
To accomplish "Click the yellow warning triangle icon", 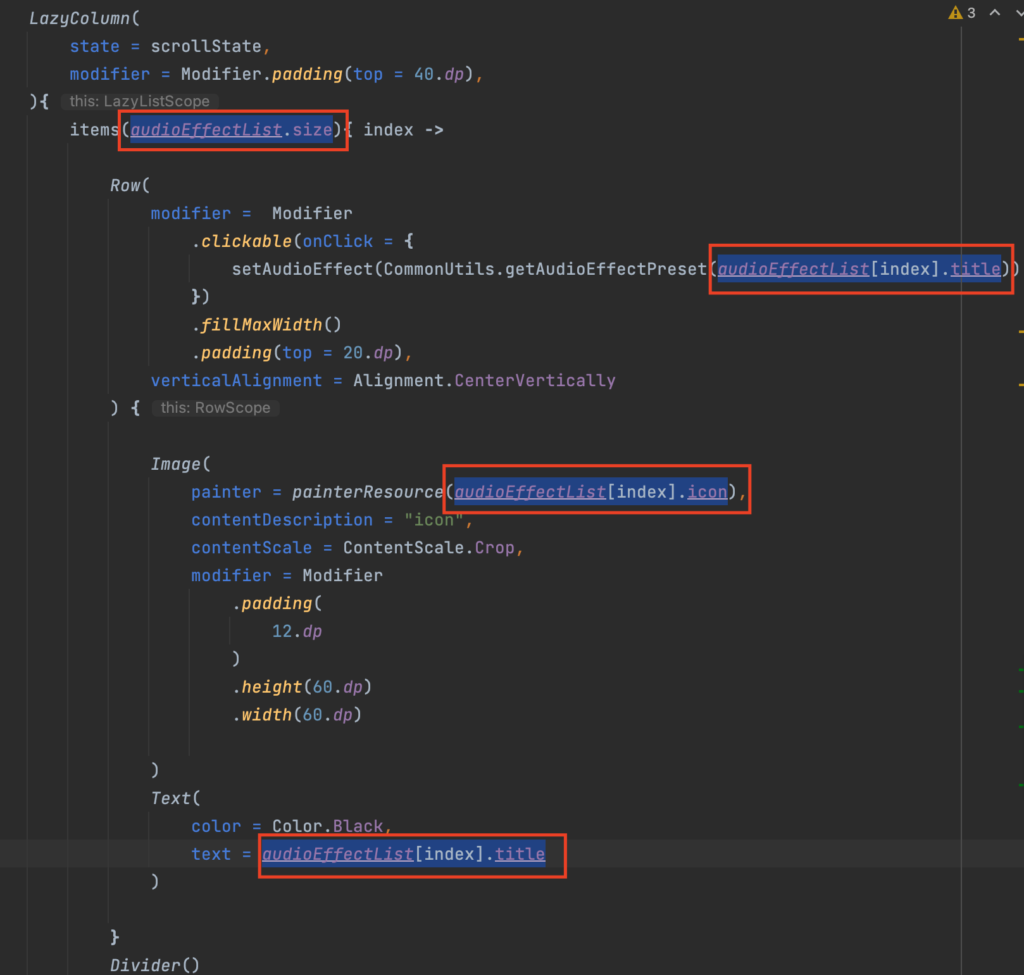I will pos(954,13).
